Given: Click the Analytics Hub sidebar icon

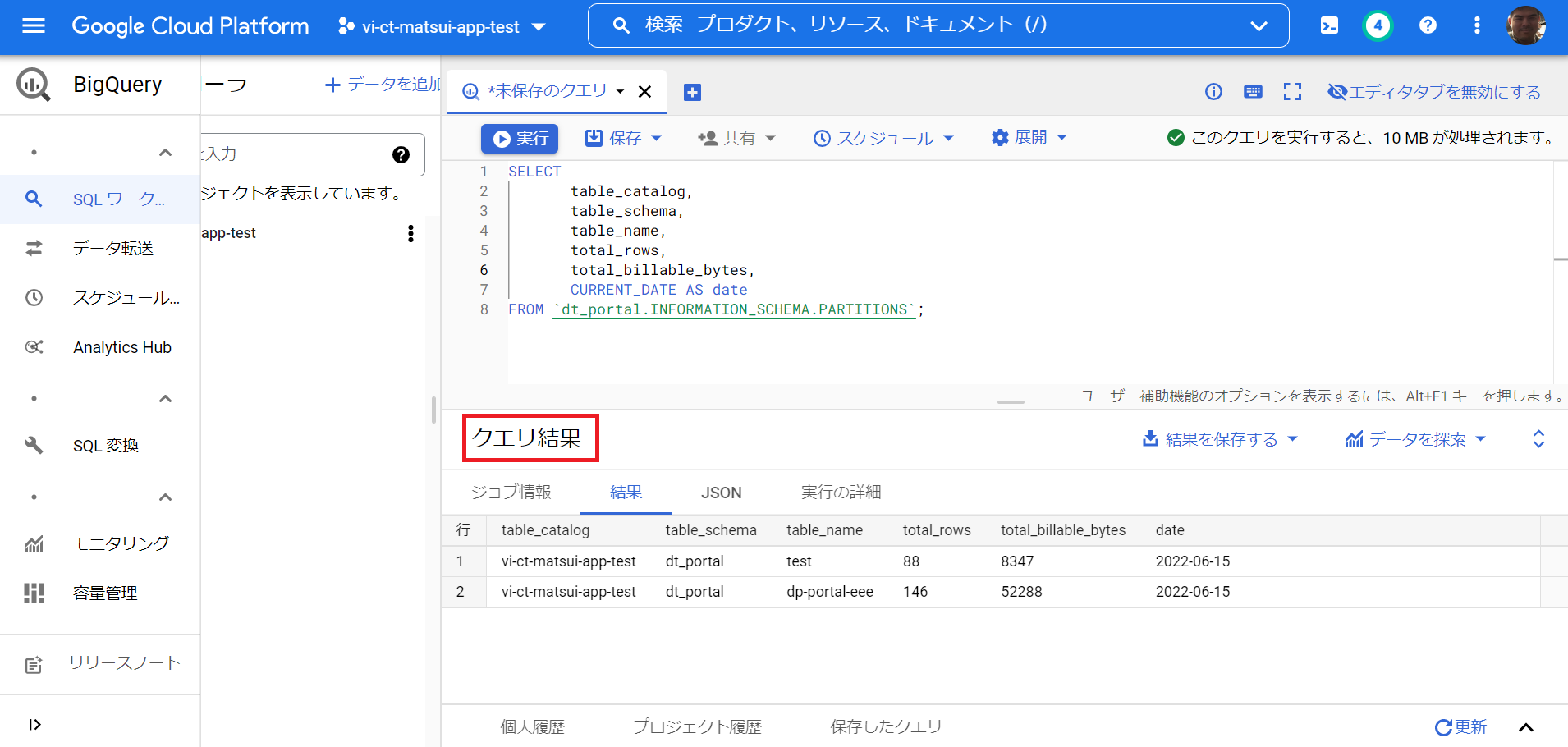Looking at the screenshot, I should point(34,347).
